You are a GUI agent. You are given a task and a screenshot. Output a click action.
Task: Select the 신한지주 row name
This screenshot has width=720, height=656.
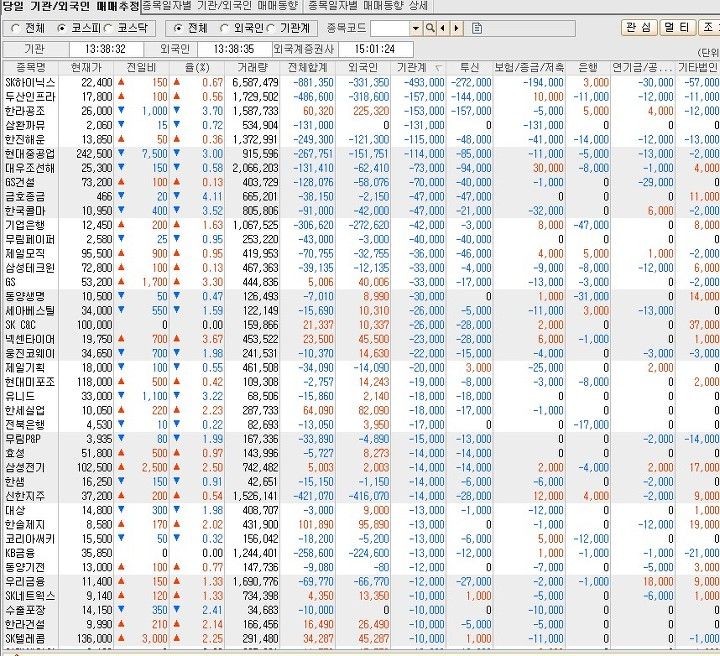[25, 496]
